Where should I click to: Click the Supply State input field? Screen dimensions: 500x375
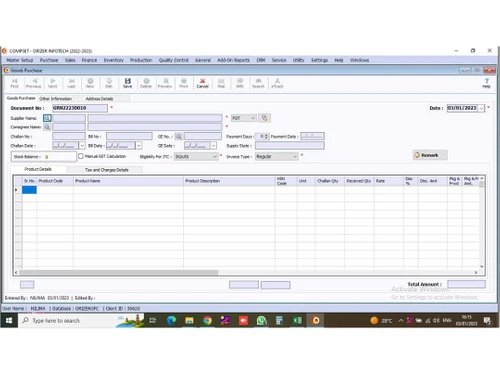click(290, 146)
